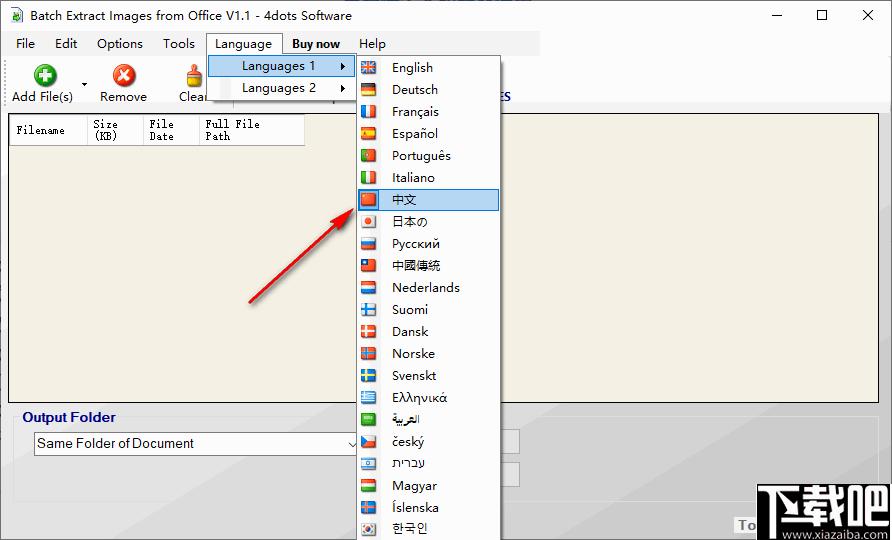
Task: Open the File menu
Action: point(26,44)
